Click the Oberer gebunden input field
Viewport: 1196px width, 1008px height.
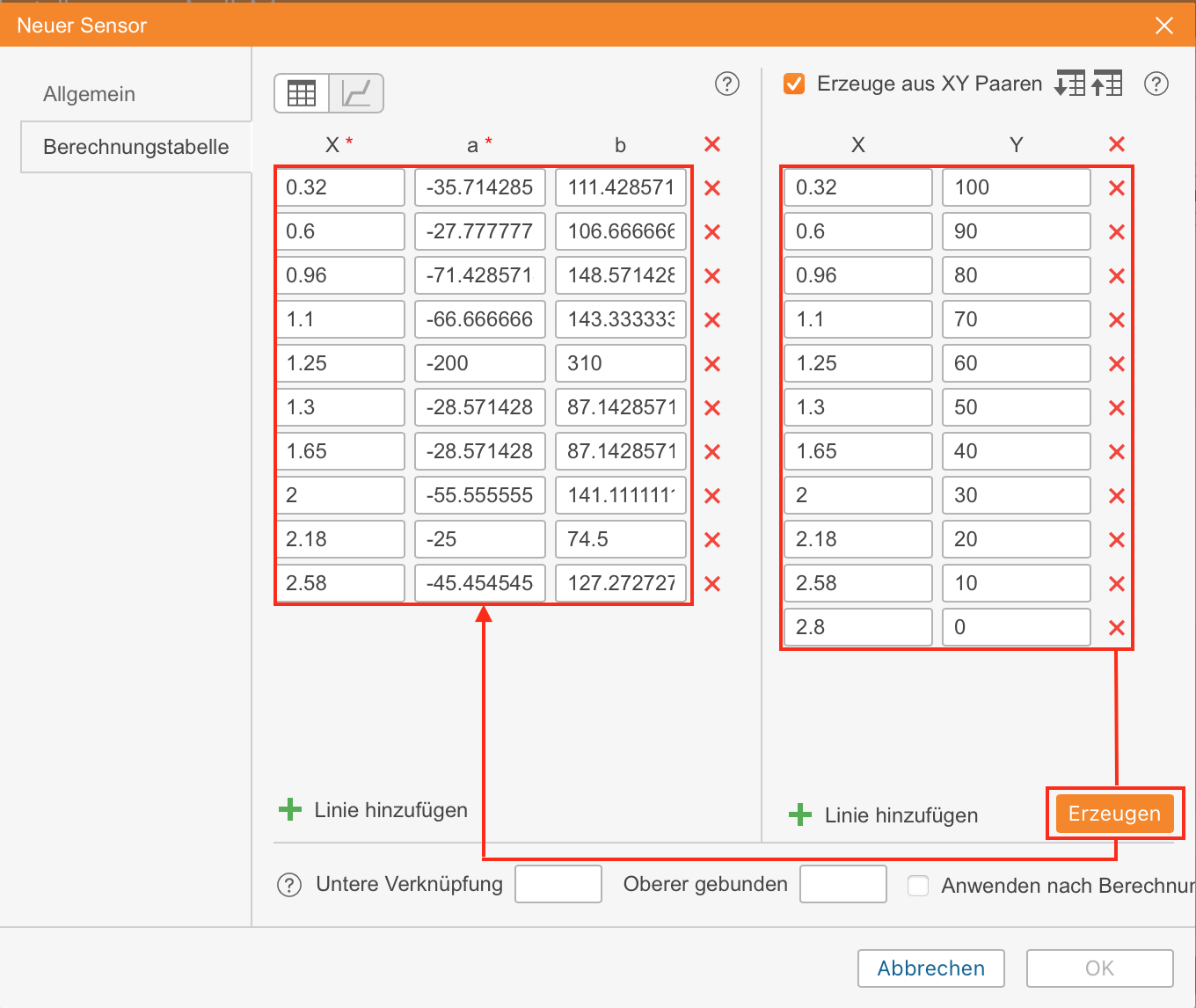842,884
